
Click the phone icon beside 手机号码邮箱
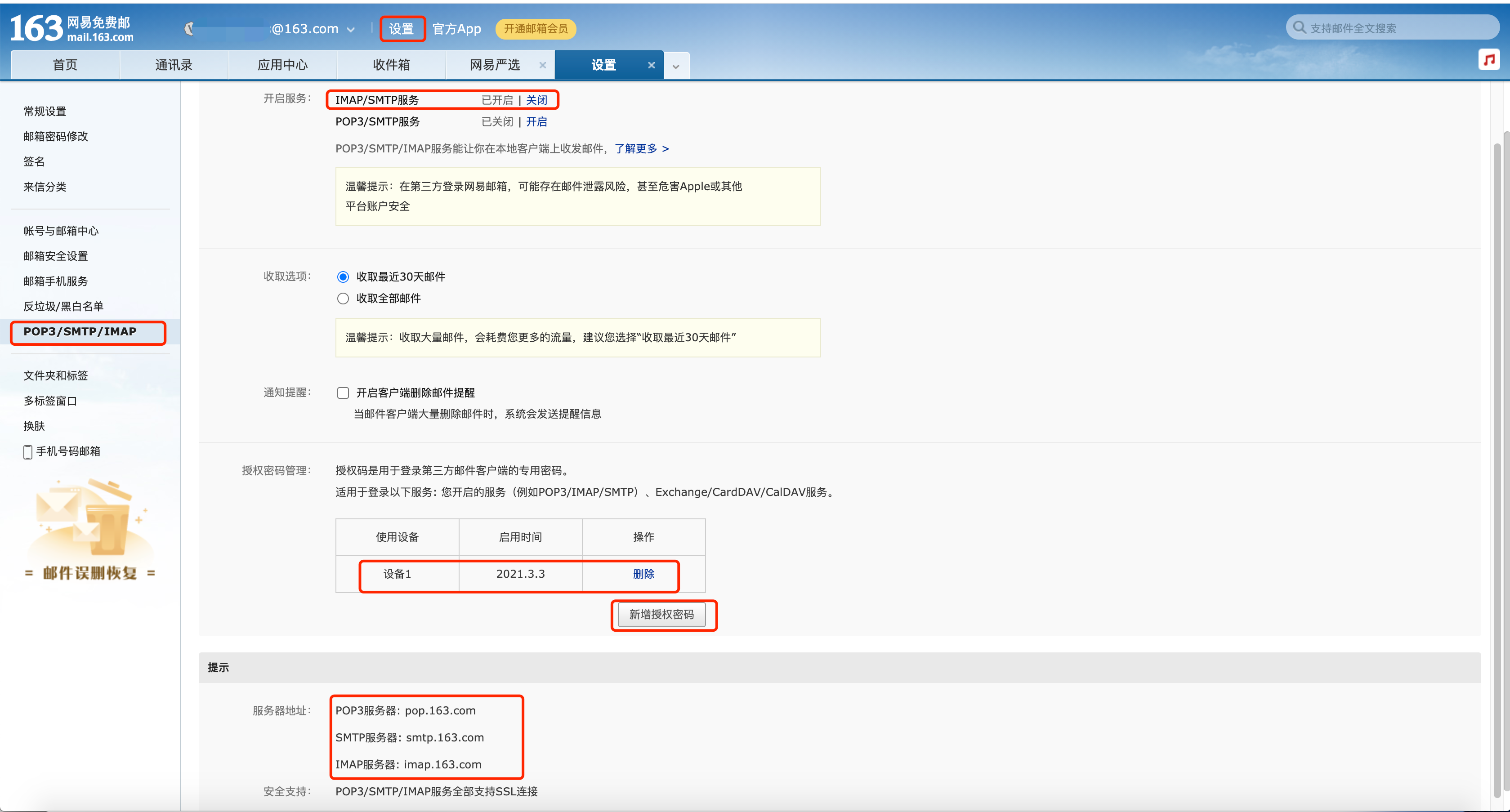[27, 451]
